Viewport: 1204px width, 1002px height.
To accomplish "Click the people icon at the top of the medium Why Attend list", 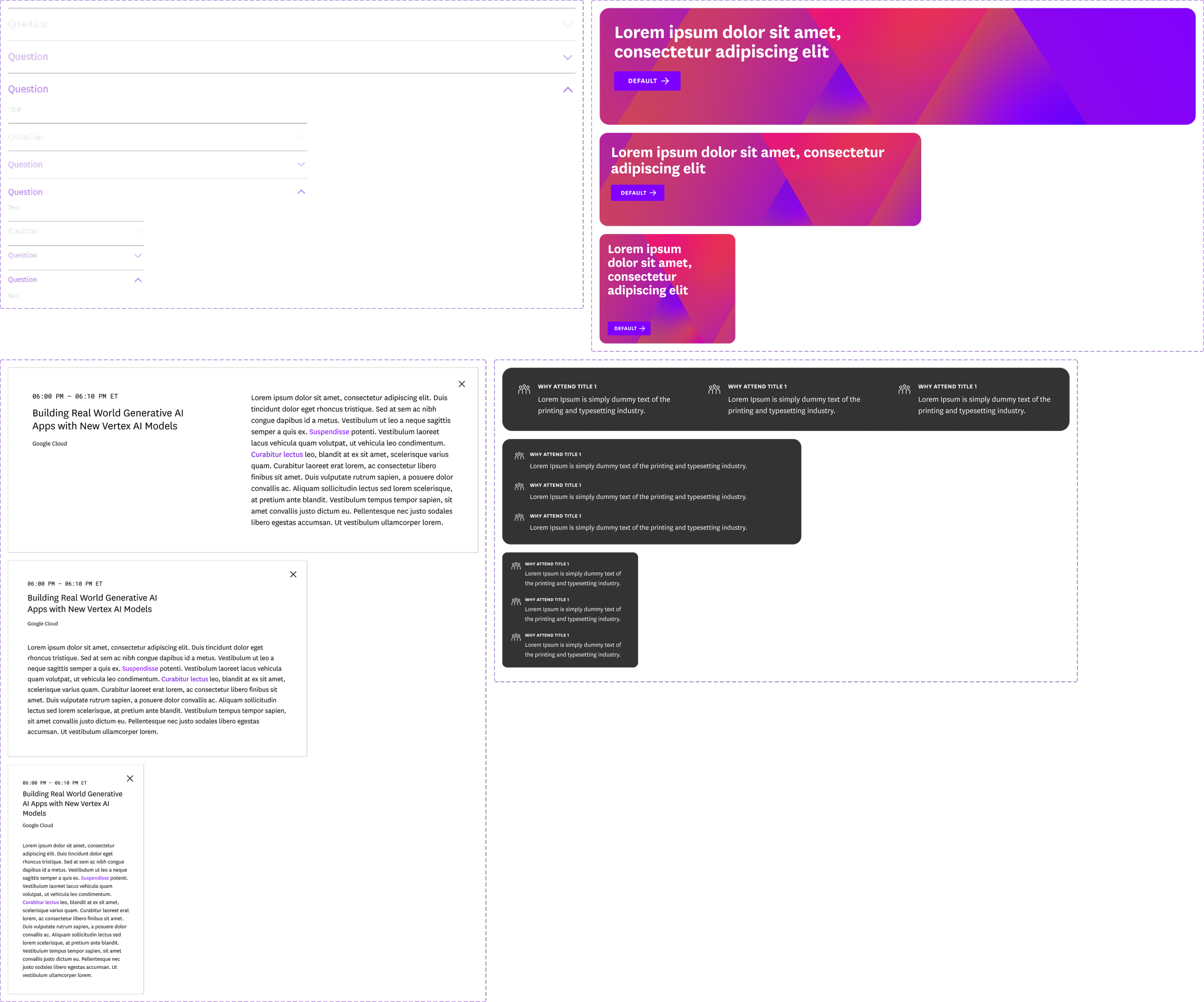I will (519, 456).
